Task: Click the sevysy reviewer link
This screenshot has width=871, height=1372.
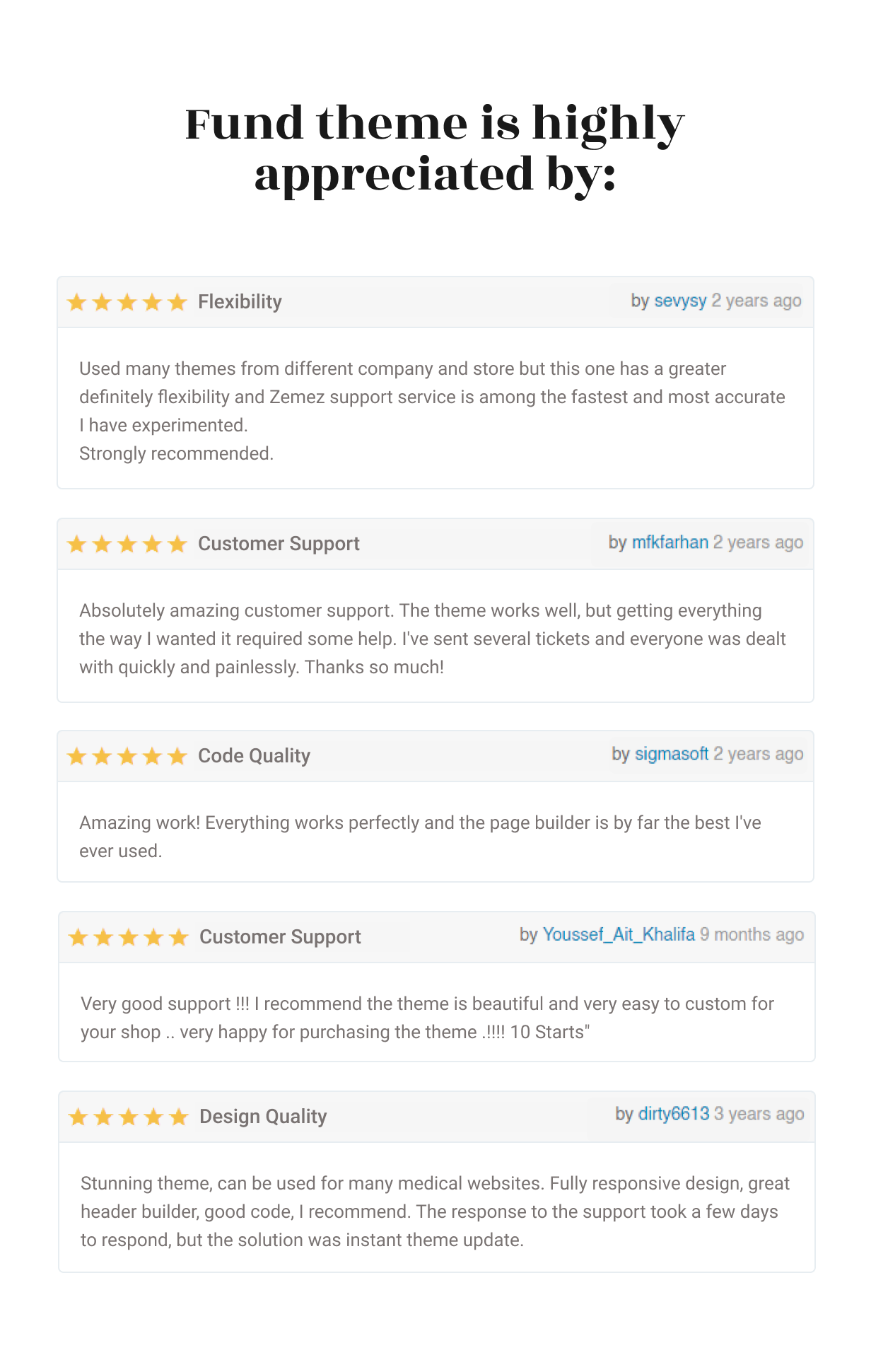Action: click(680, 301)
